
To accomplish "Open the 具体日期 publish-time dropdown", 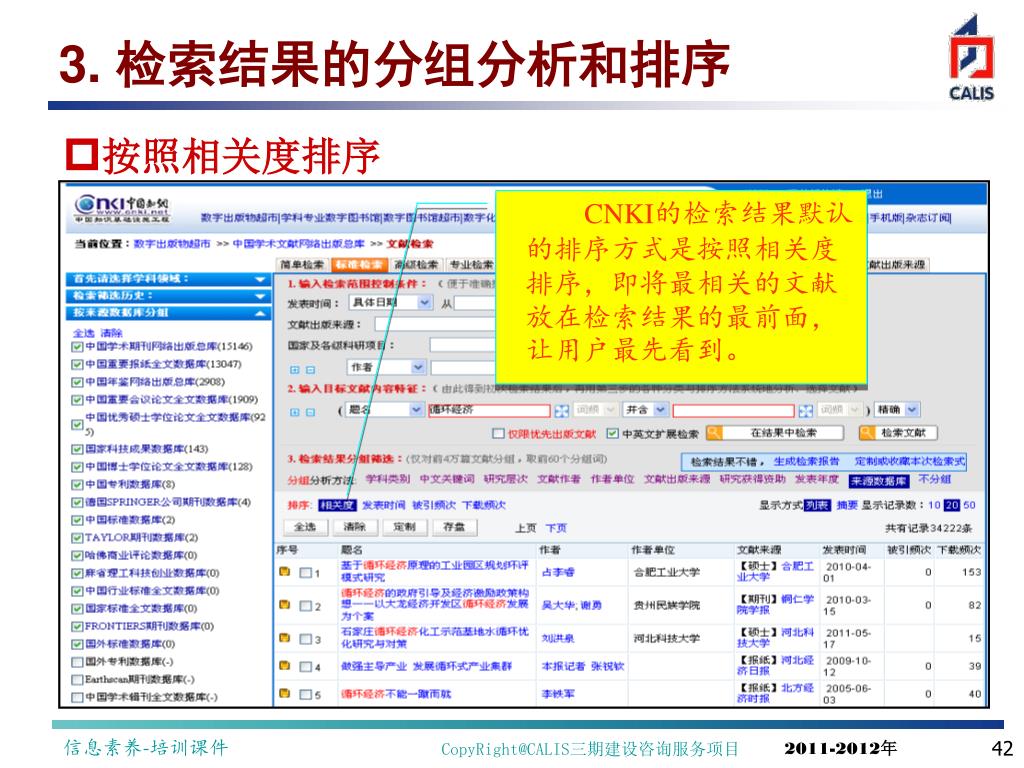I will coord(424,302).
